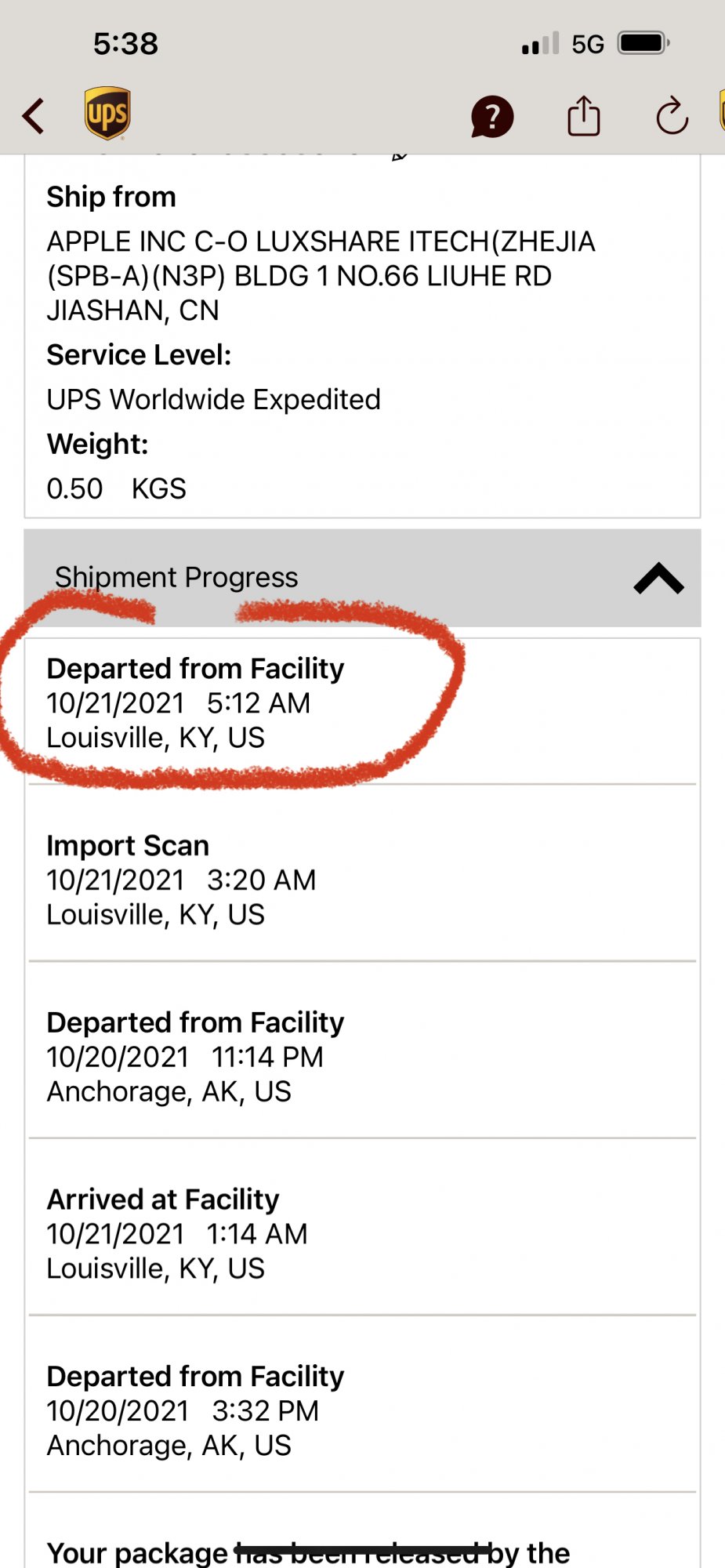Viewport: 725px width, 1568px height.
Task: Select the Arrived at Facility entry
Action: click(x=177, y=1234)
